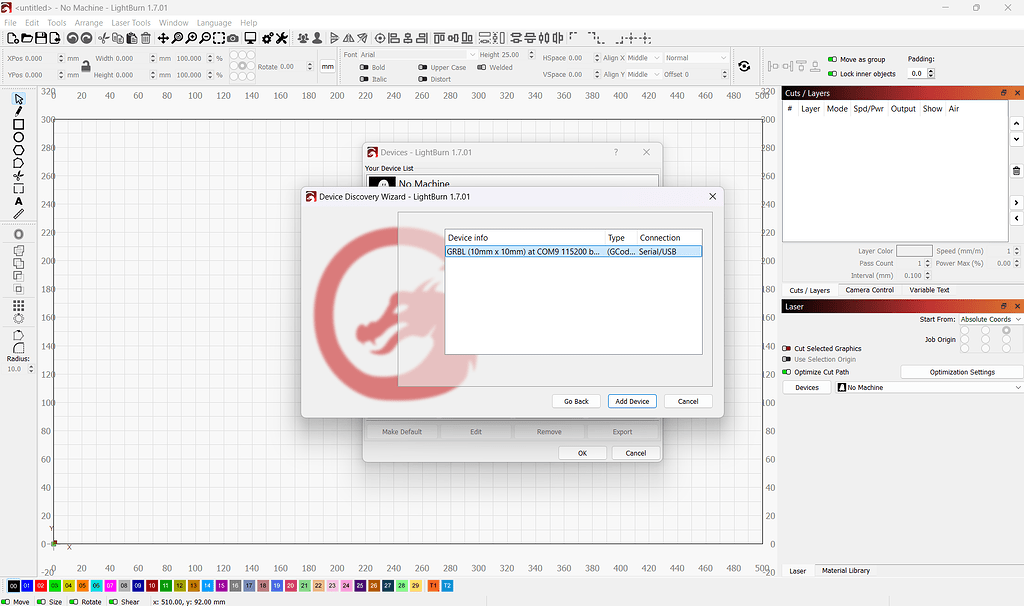1024x606 pixels.
Task: Switch to the Camera Control tab
Action: (869, 290)
